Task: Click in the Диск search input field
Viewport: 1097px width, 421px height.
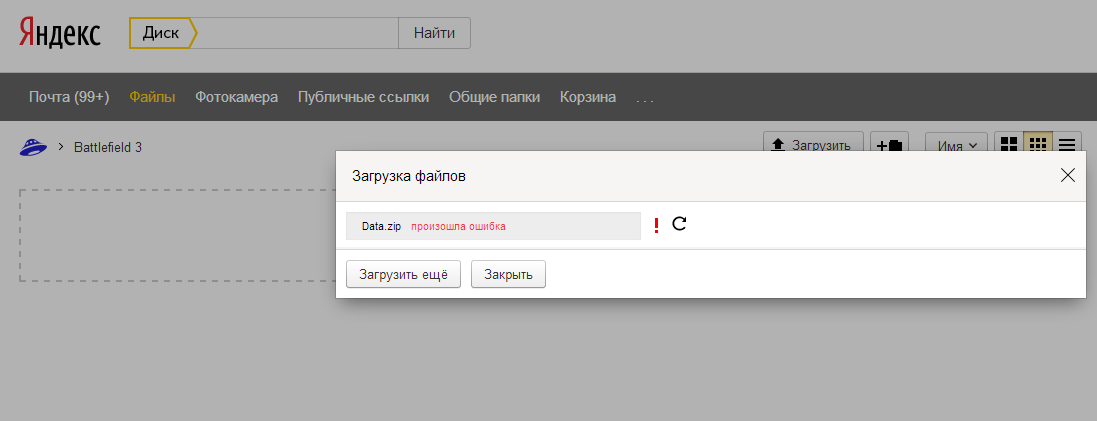Action: coord(298,33)
